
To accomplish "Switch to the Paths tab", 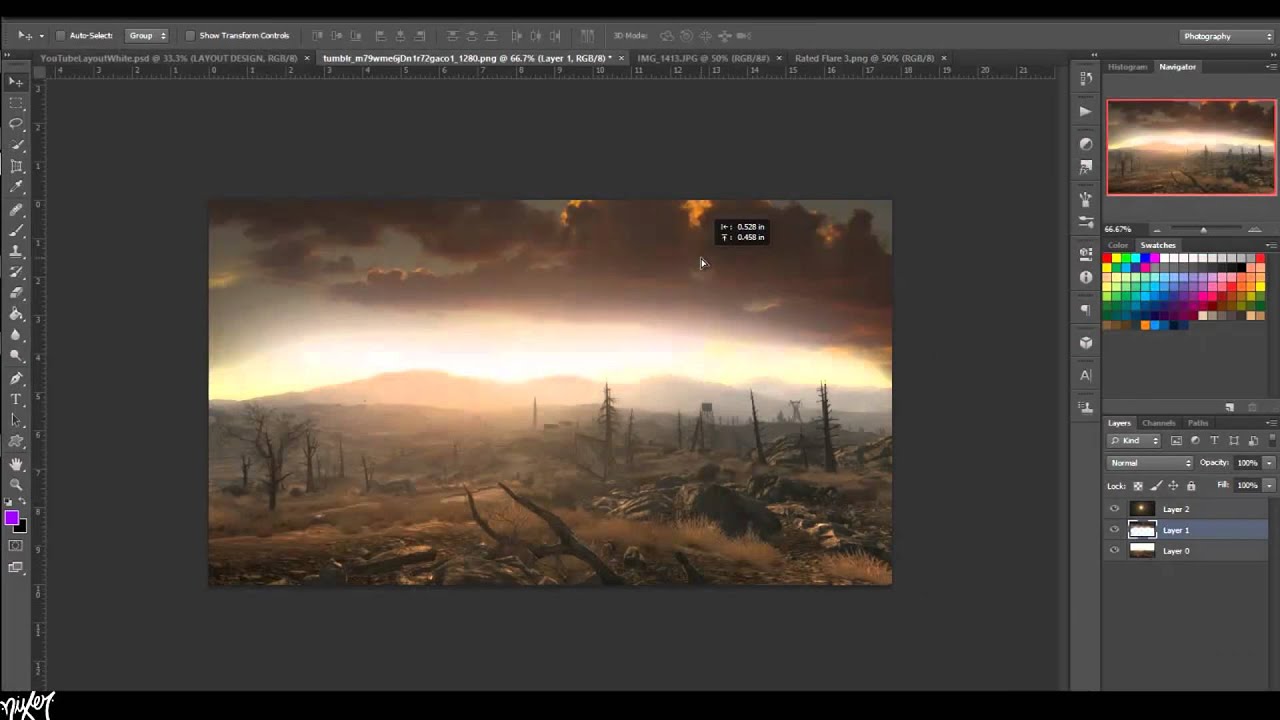I will 1198,423.
